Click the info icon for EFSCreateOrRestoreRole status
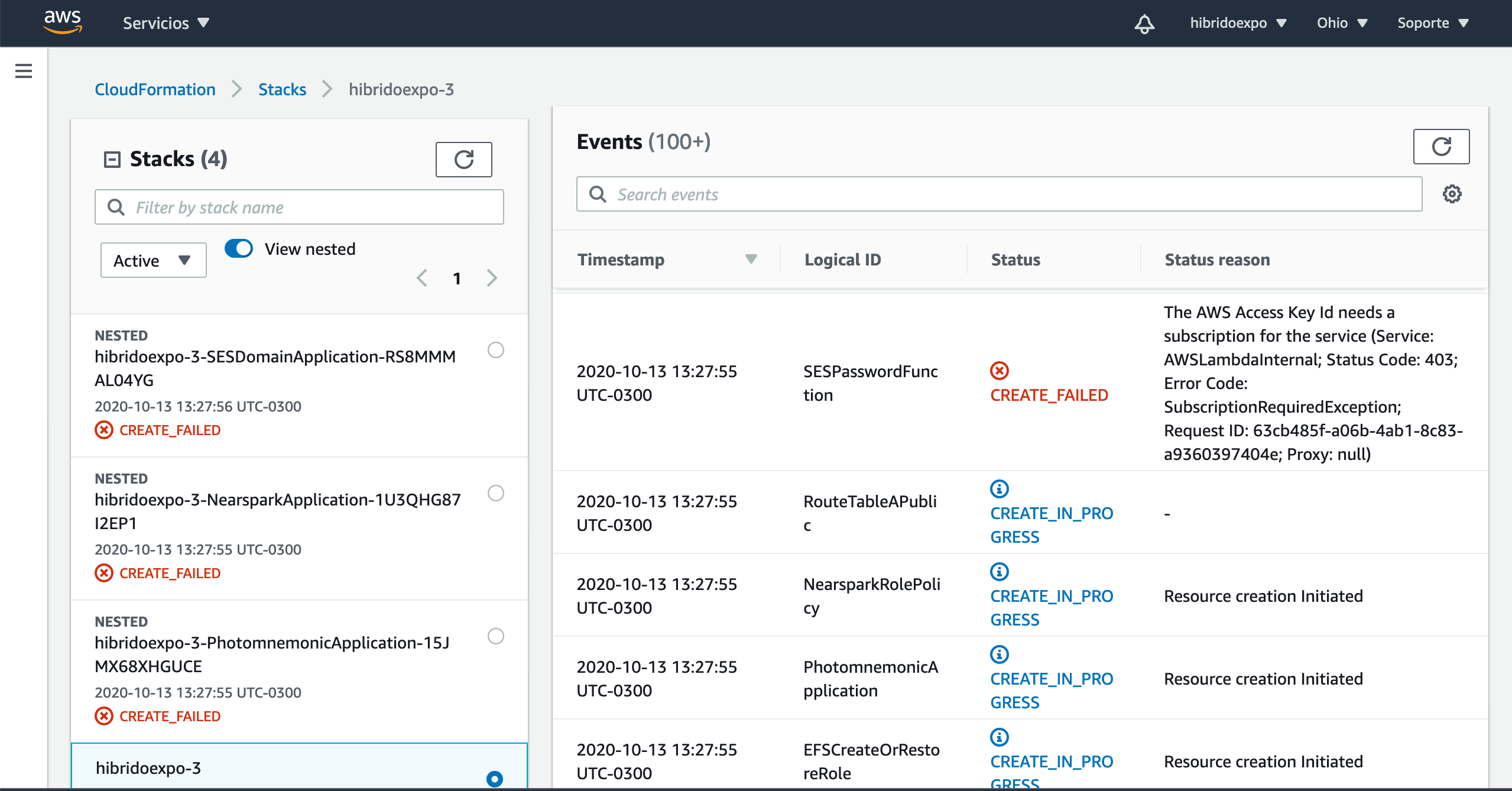The width and height of the screenshot is (1512, 791). pos(1000,737)
